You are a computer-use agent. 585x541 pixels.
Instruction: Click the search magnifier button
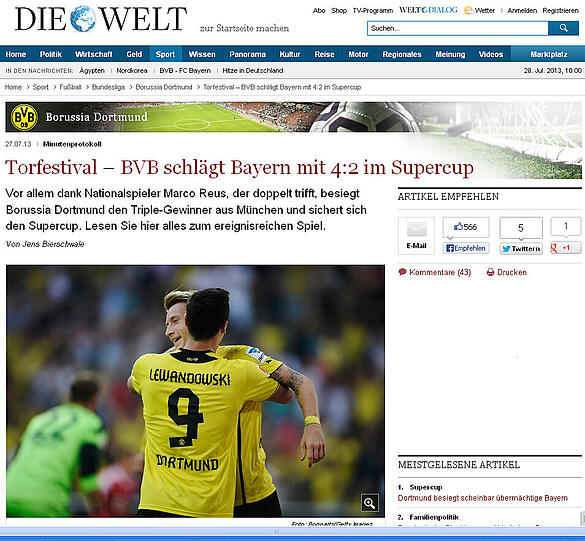click(563, 28)
